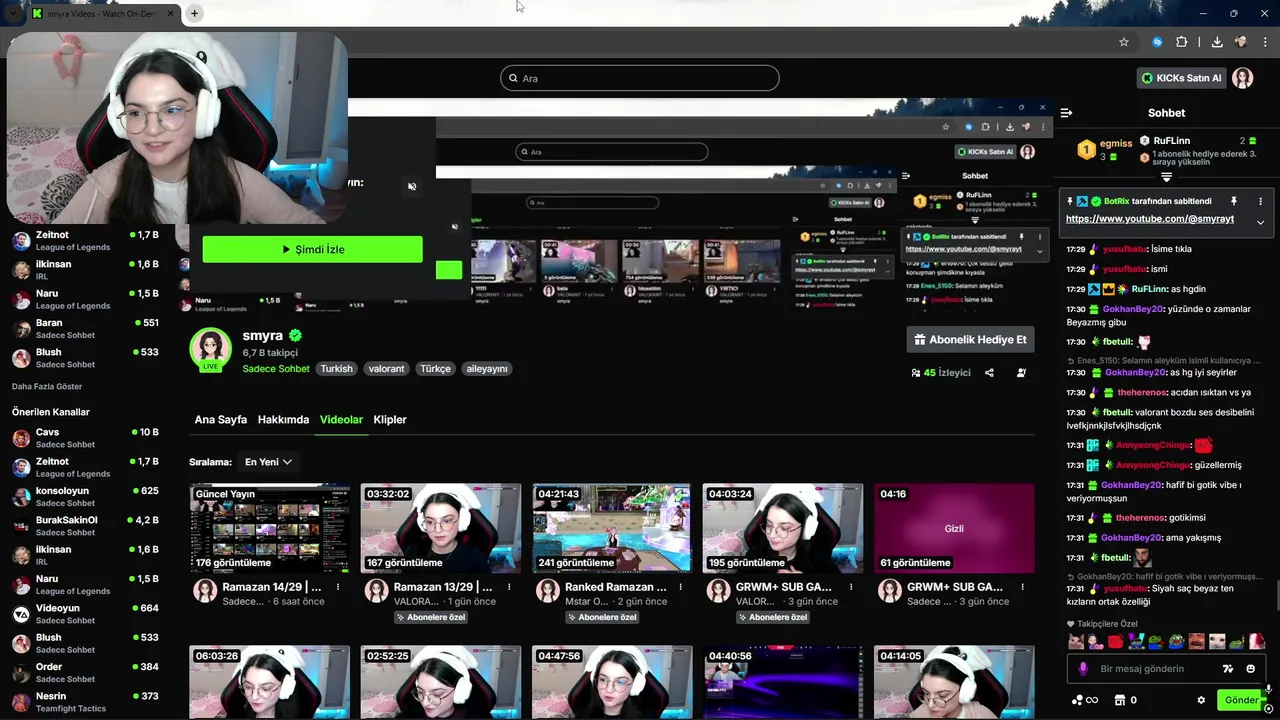Open Order channel in sidebar
1280x720 pixels.
(85, 673)
